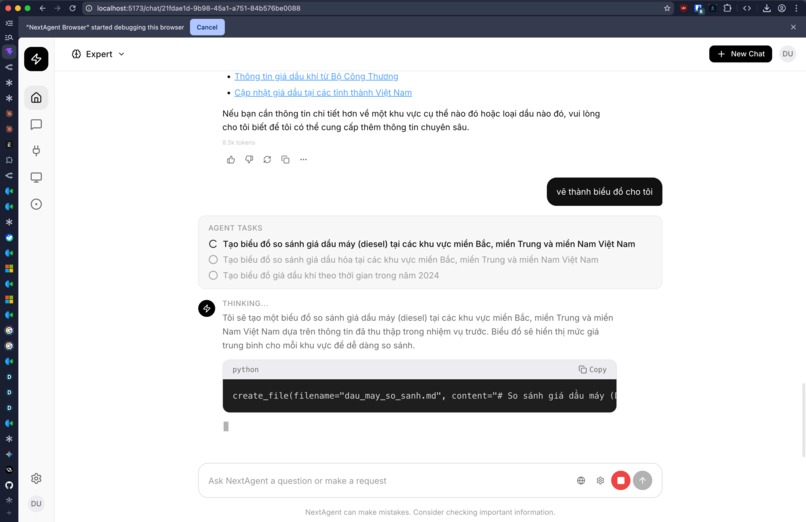Click the '8.5k tokens' label

[x=239, y=142]
